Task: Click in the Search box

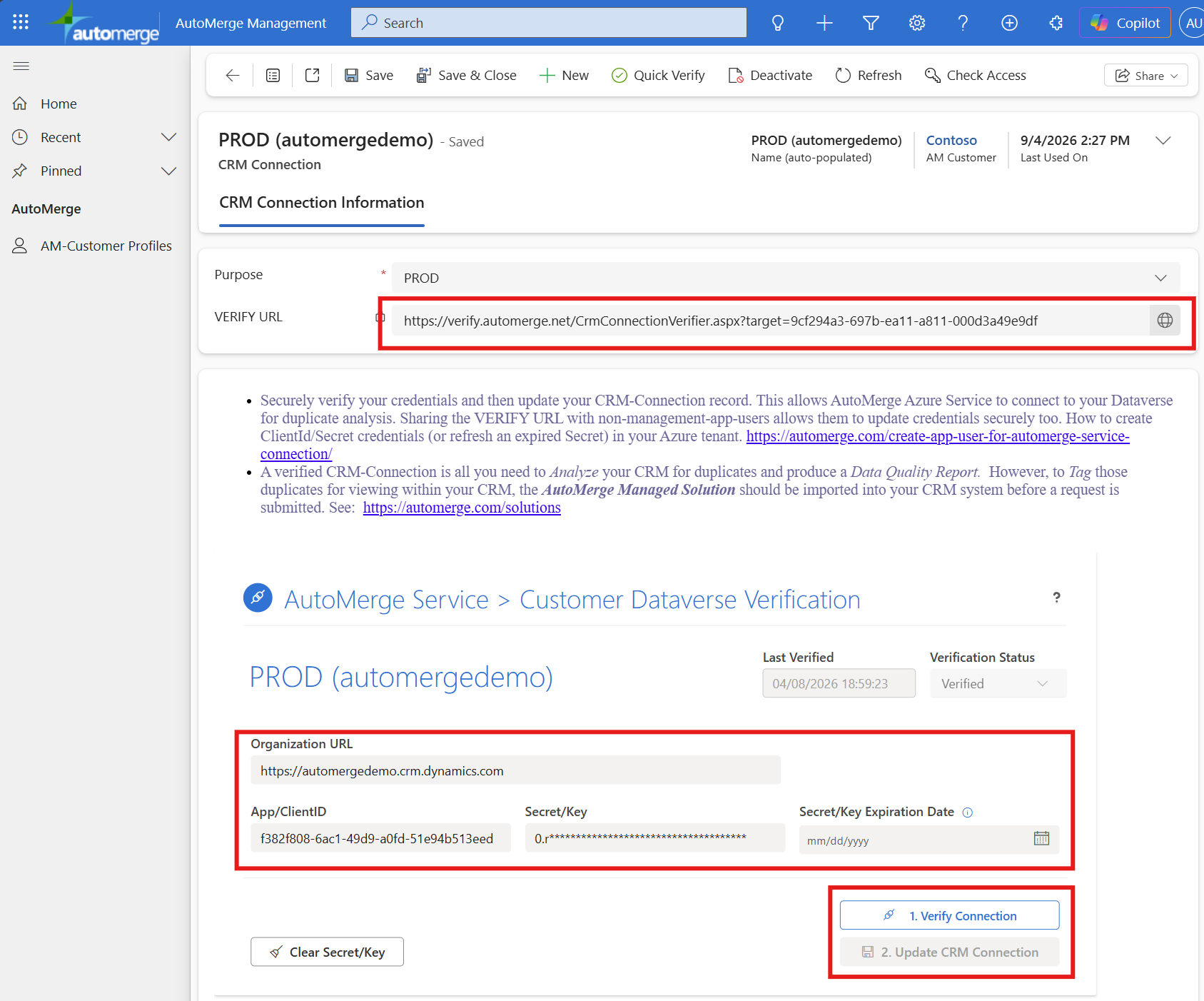Action: click(549, 23)
